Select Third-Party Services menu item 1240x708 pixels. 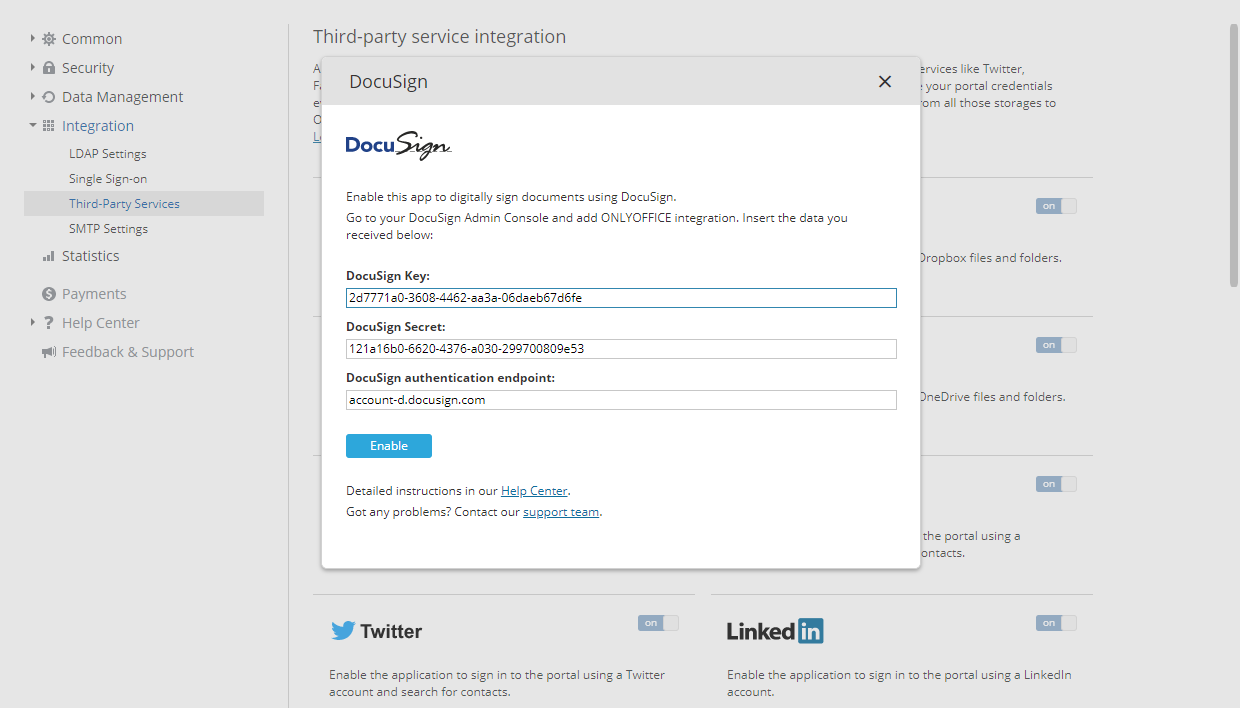pos(144,204)
